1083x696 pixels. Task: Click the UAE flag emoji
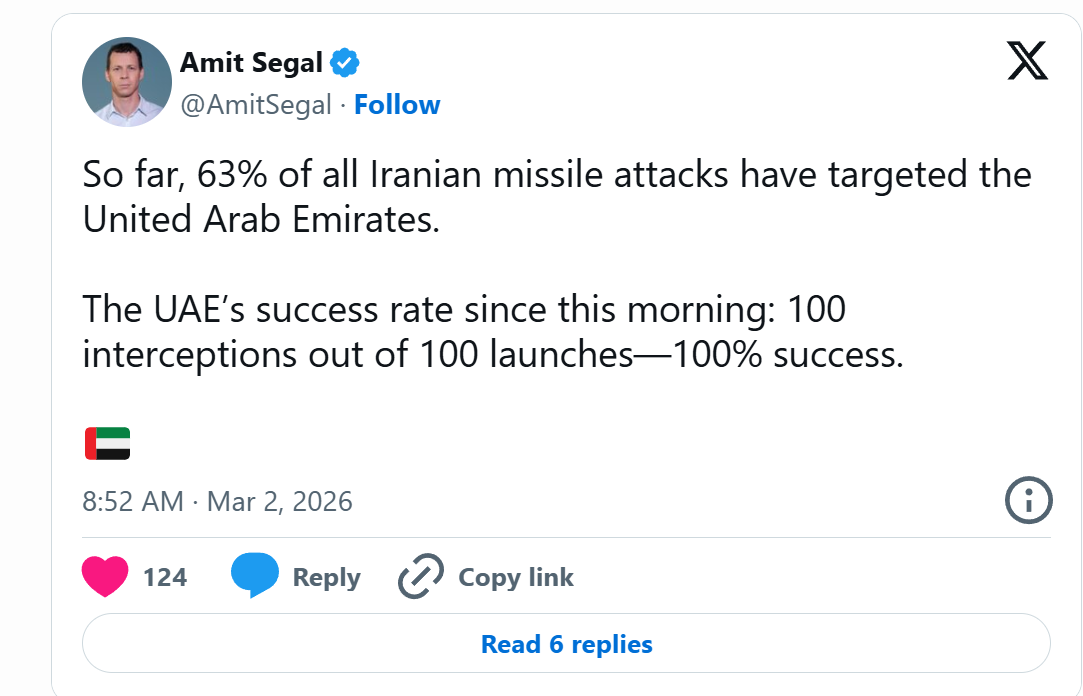(107, 443)
